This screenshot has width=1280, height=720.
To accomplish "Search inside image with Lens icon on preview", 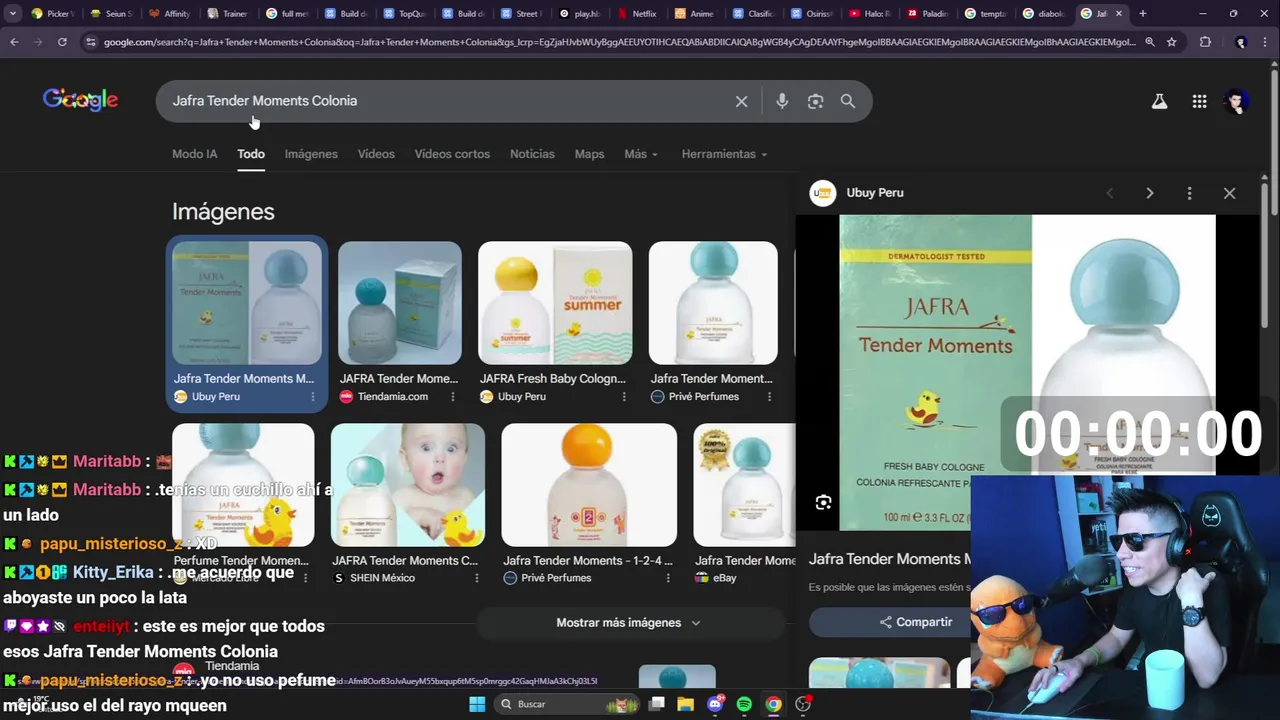I will pyautogui.click(x=823, y=503).
